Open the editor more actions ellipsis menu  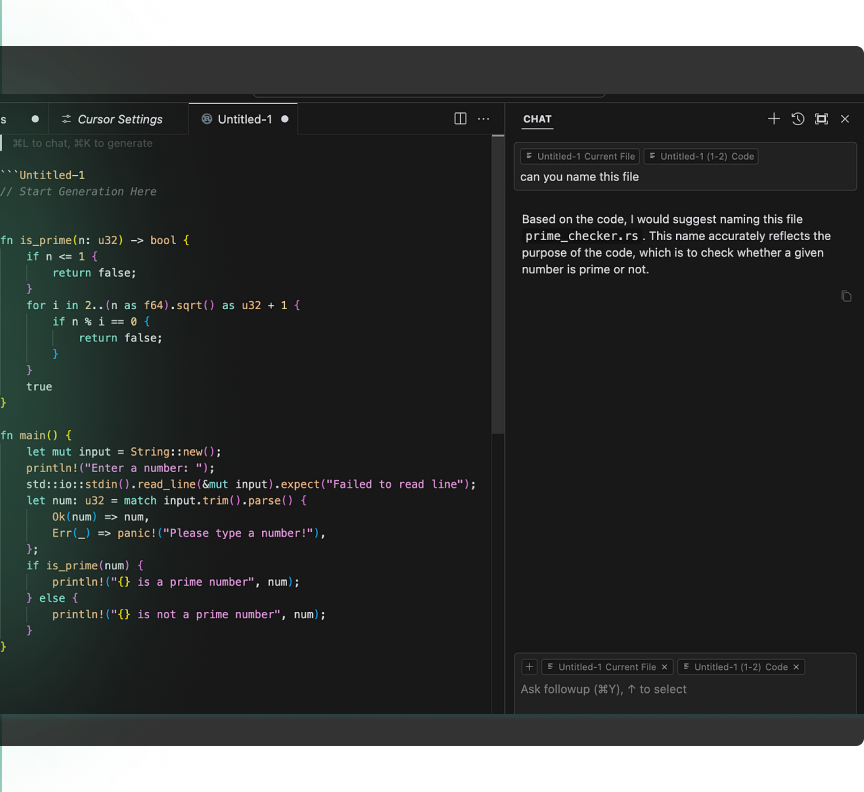pyautogui.click(x=483, y=119)
